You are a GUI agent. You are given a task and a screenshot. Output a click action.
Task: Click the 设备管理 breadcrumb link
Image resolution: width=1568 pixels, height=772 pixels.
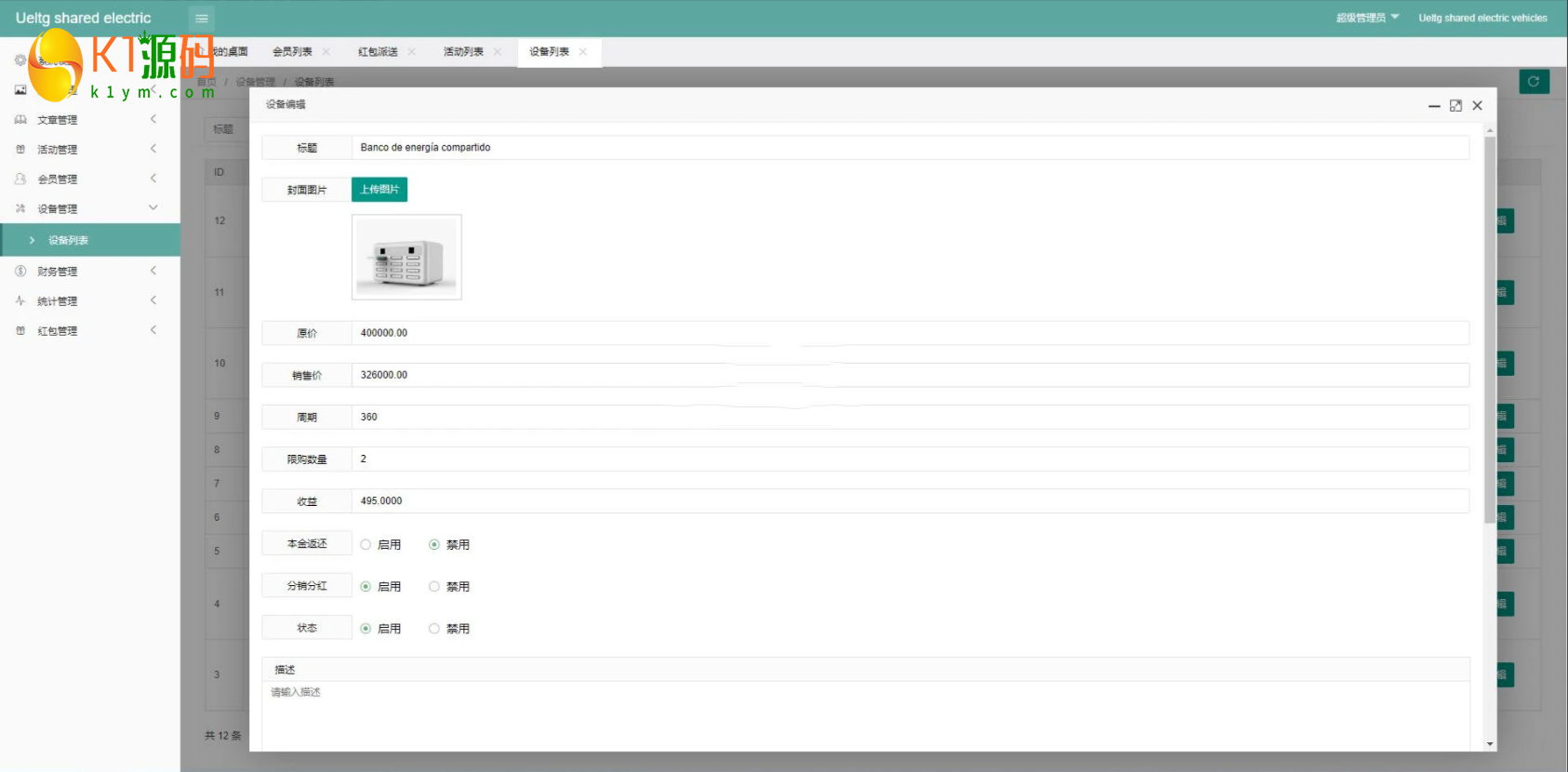[255, 82]
